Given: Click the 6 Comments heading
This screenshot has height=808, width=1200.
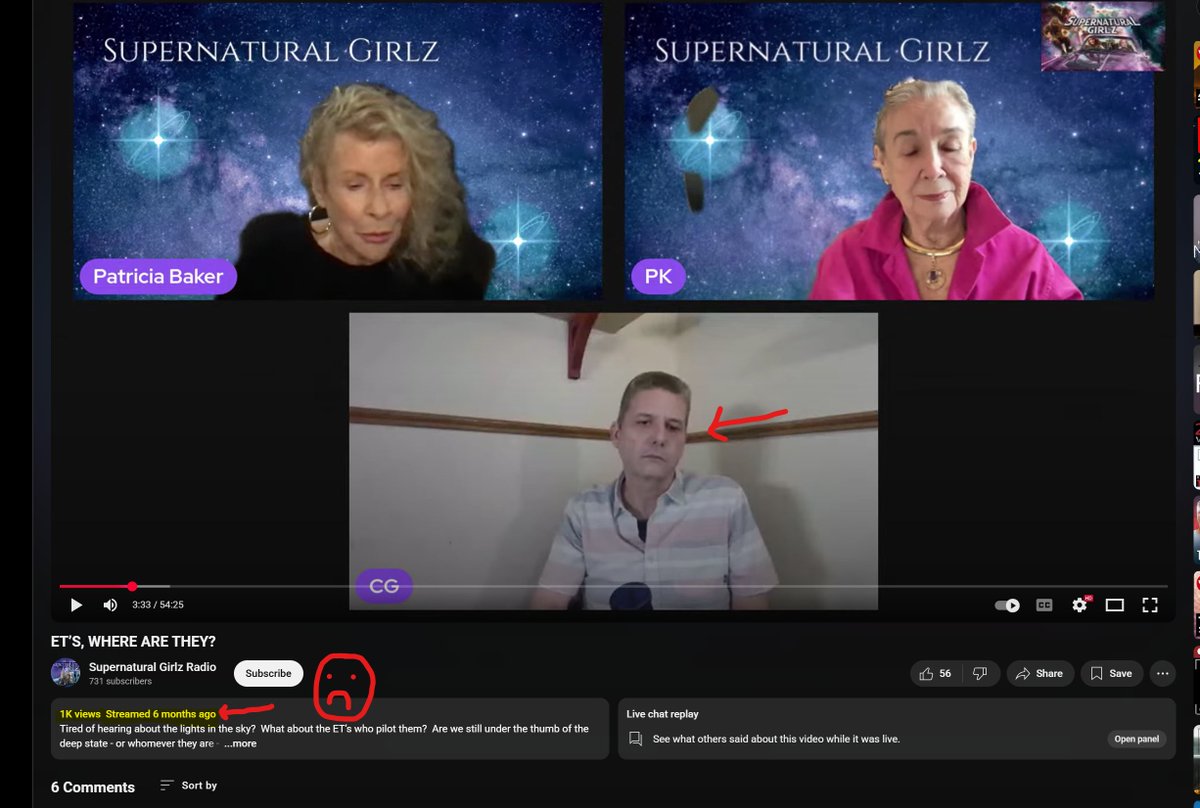Looking at the screenshot, I should tap(93, 787).
